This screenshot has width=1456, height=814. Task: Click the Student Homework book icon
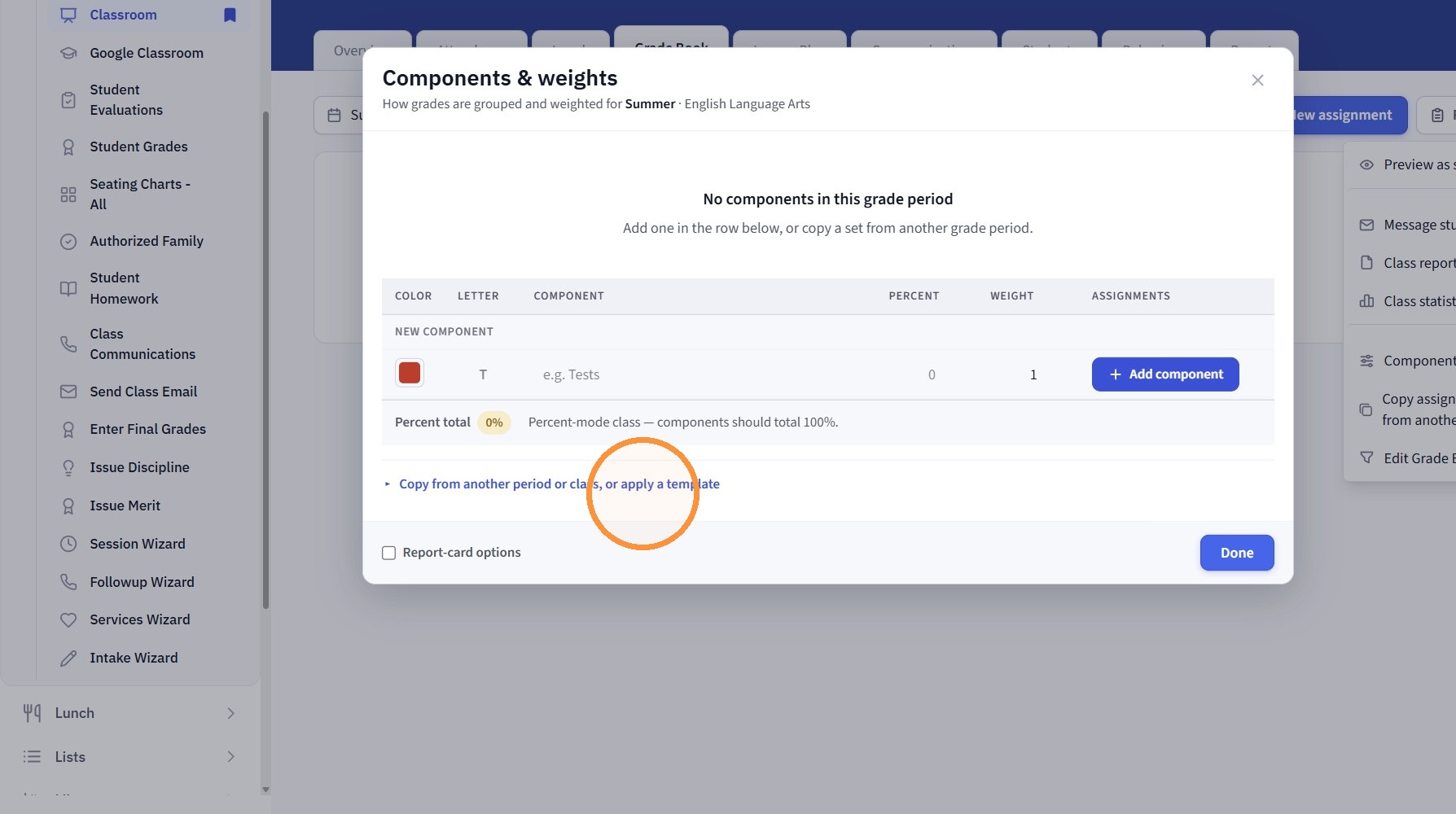(x=68, y=288)
